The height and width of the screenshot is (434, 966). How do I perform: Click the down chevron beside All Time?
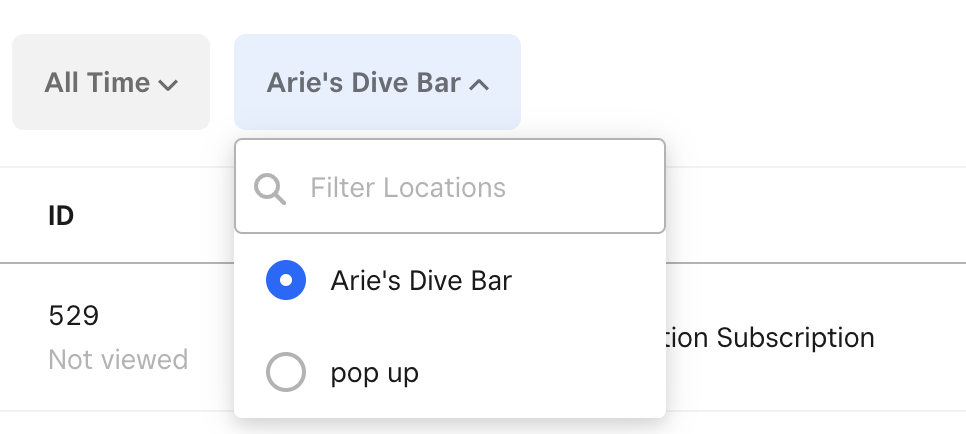point(168,85)
